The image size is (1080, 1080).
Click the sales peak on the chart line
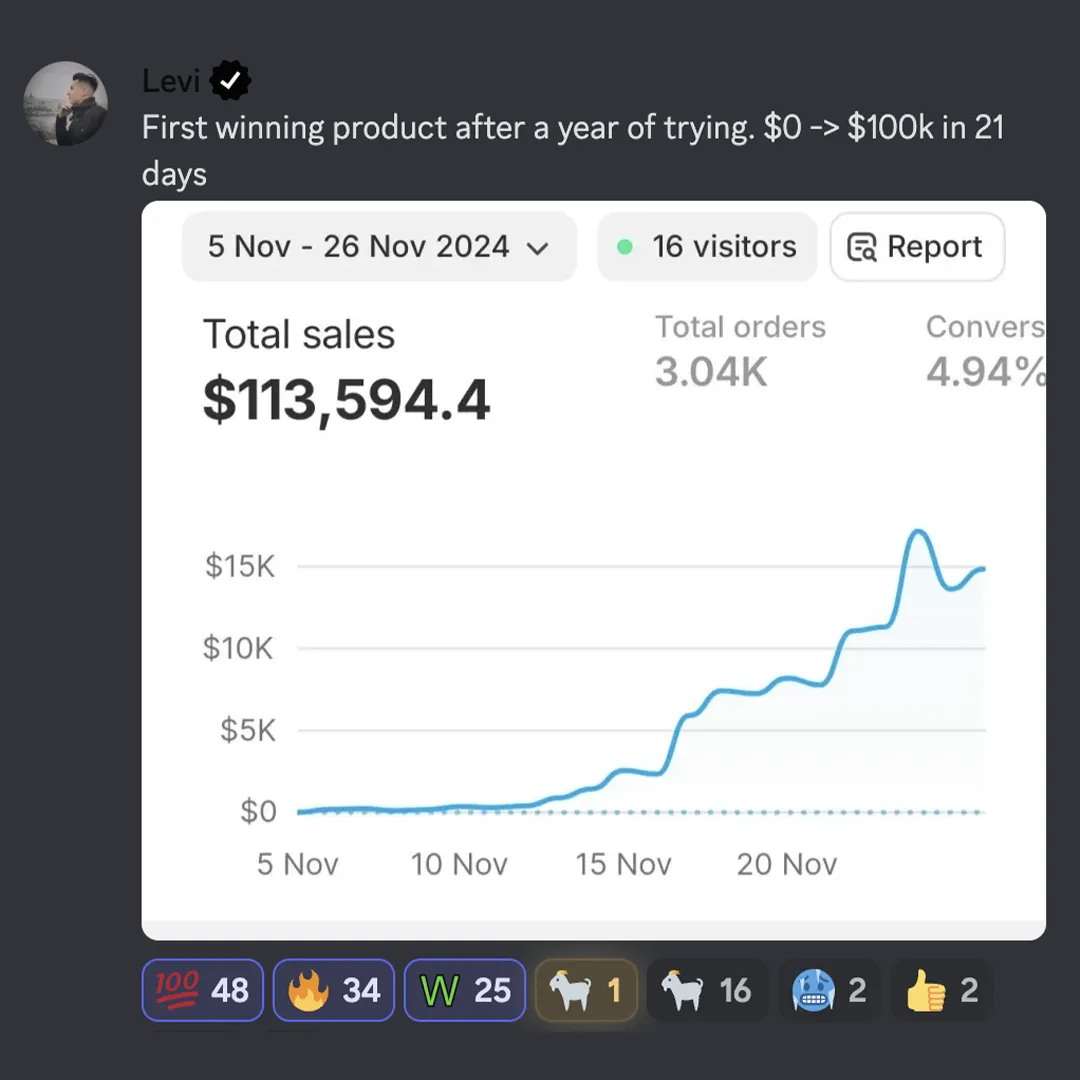pos(918,531)
